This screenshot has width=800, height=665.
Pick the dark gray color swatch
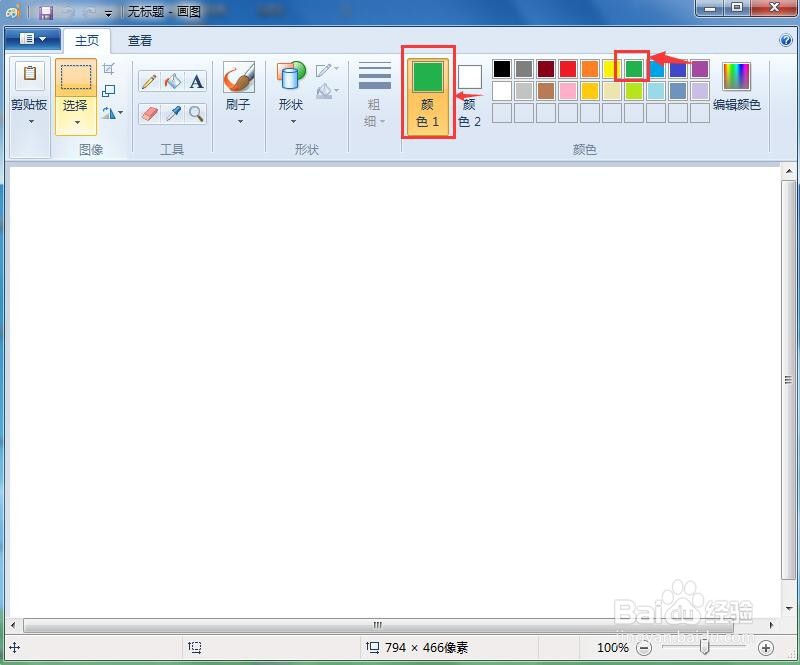(523, 69)
